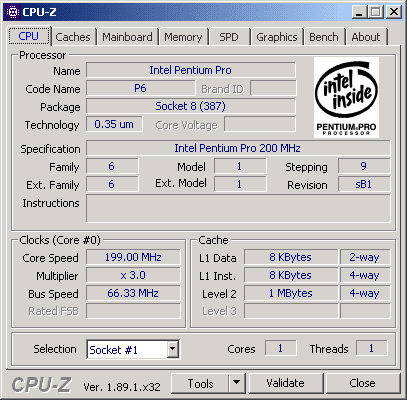Click the empty Level 3 size field

tap(291, 311)
